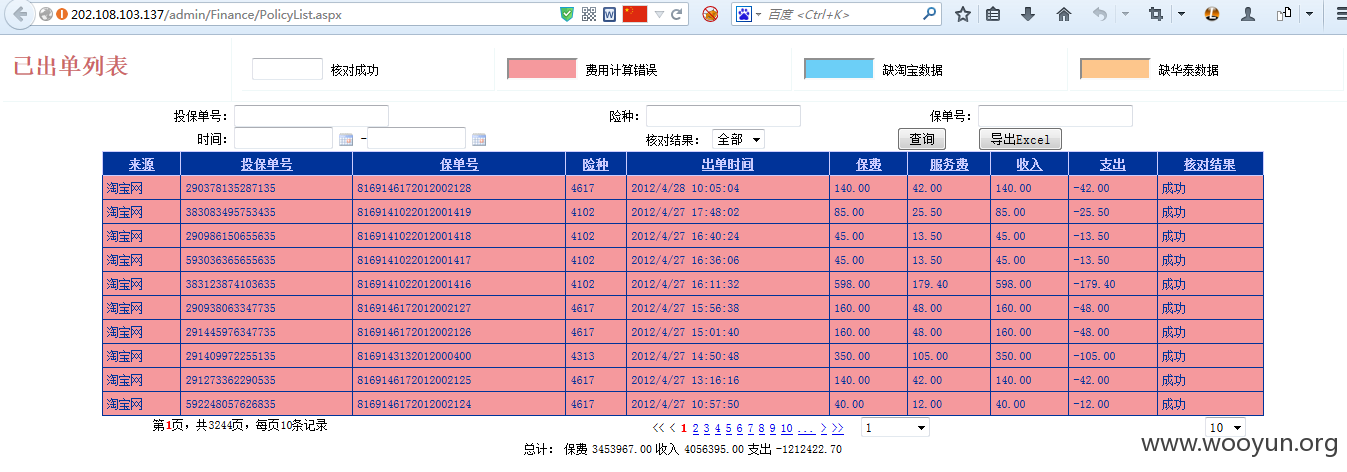Expand the dropdown beside the undo icon

(x=1125, y=14)
